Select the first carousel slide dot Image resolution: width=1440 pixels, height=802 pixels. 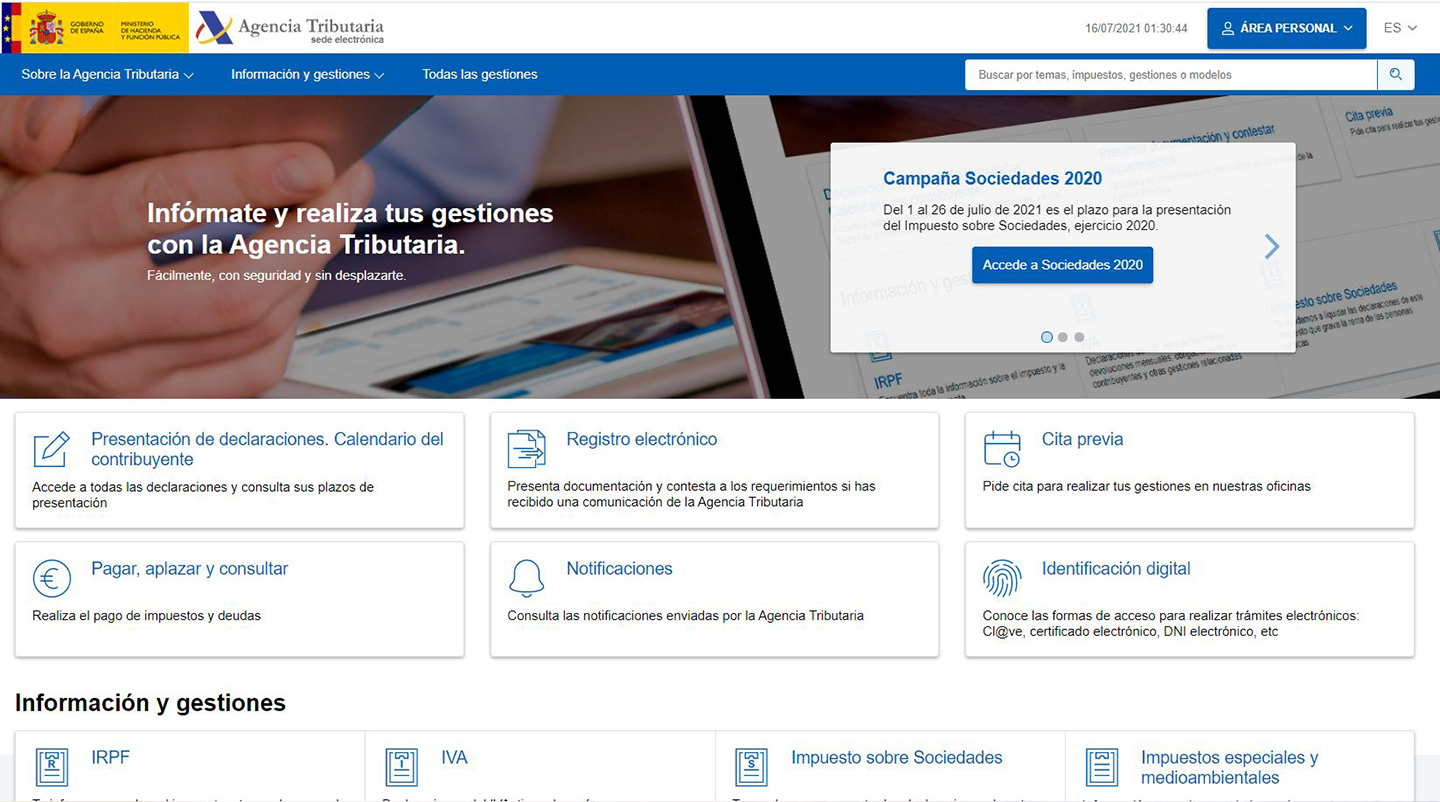[1047, 337]
